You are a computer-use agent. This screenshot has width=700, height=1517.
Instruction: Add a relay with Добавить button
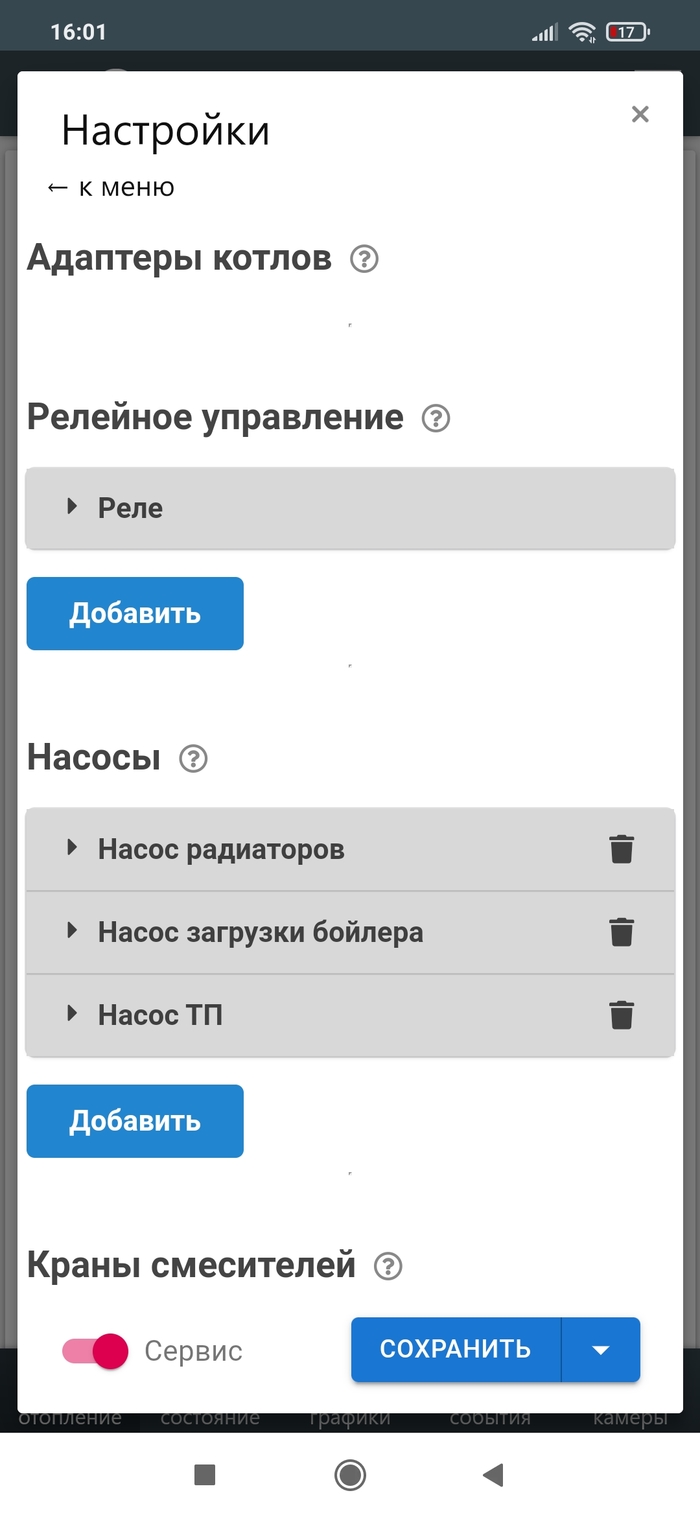[x=135, y=613]
